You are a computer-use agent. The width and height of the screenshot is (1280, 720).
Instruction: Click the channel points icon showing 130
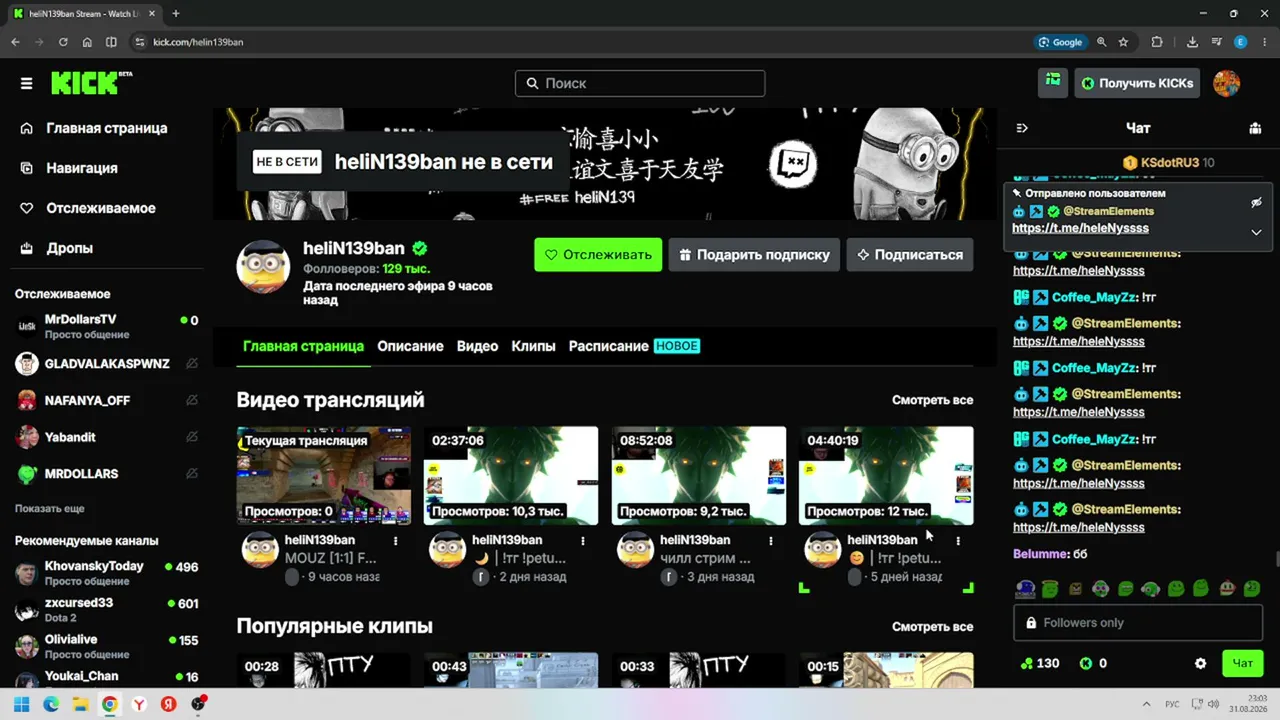coord(1026,663)
